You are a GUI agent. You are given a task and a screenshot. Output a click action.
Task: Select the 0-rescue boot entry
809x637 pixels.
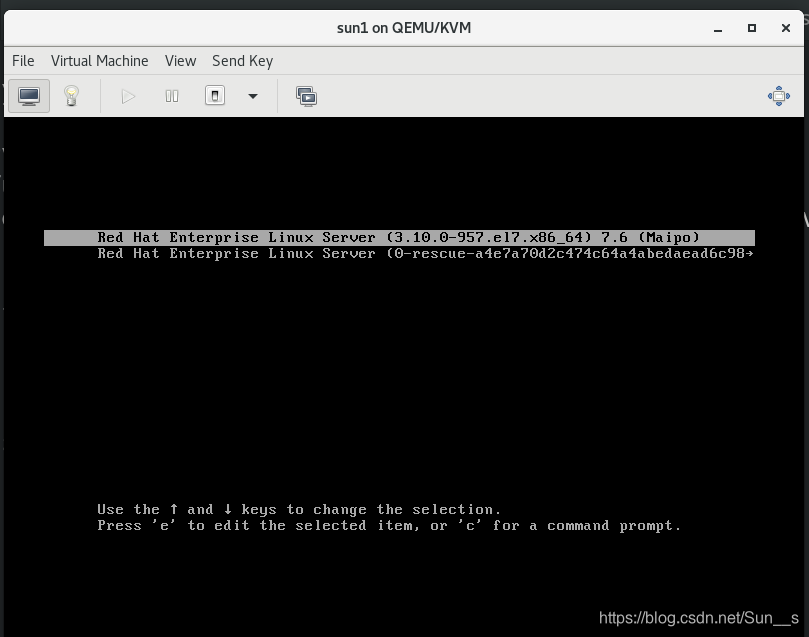coord(399,254)
